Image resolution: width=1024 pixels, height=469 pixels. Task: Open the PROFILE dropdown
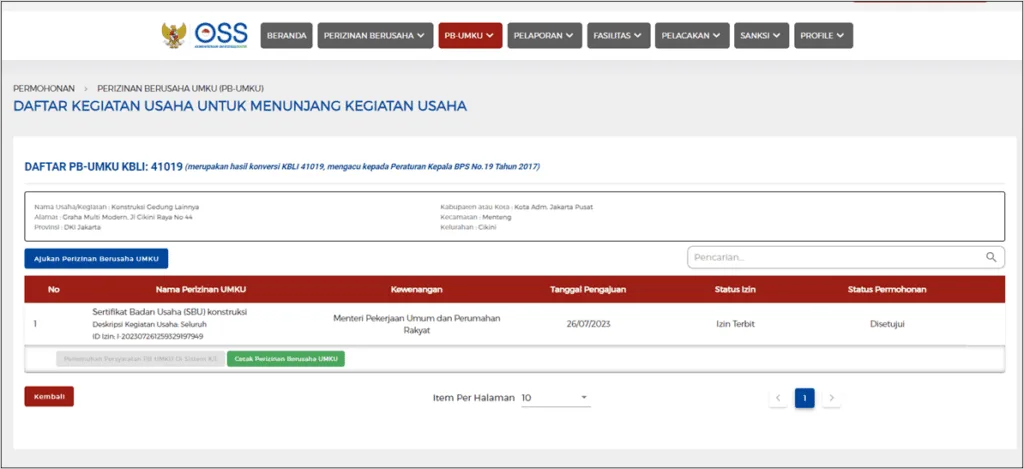[824, 36]
